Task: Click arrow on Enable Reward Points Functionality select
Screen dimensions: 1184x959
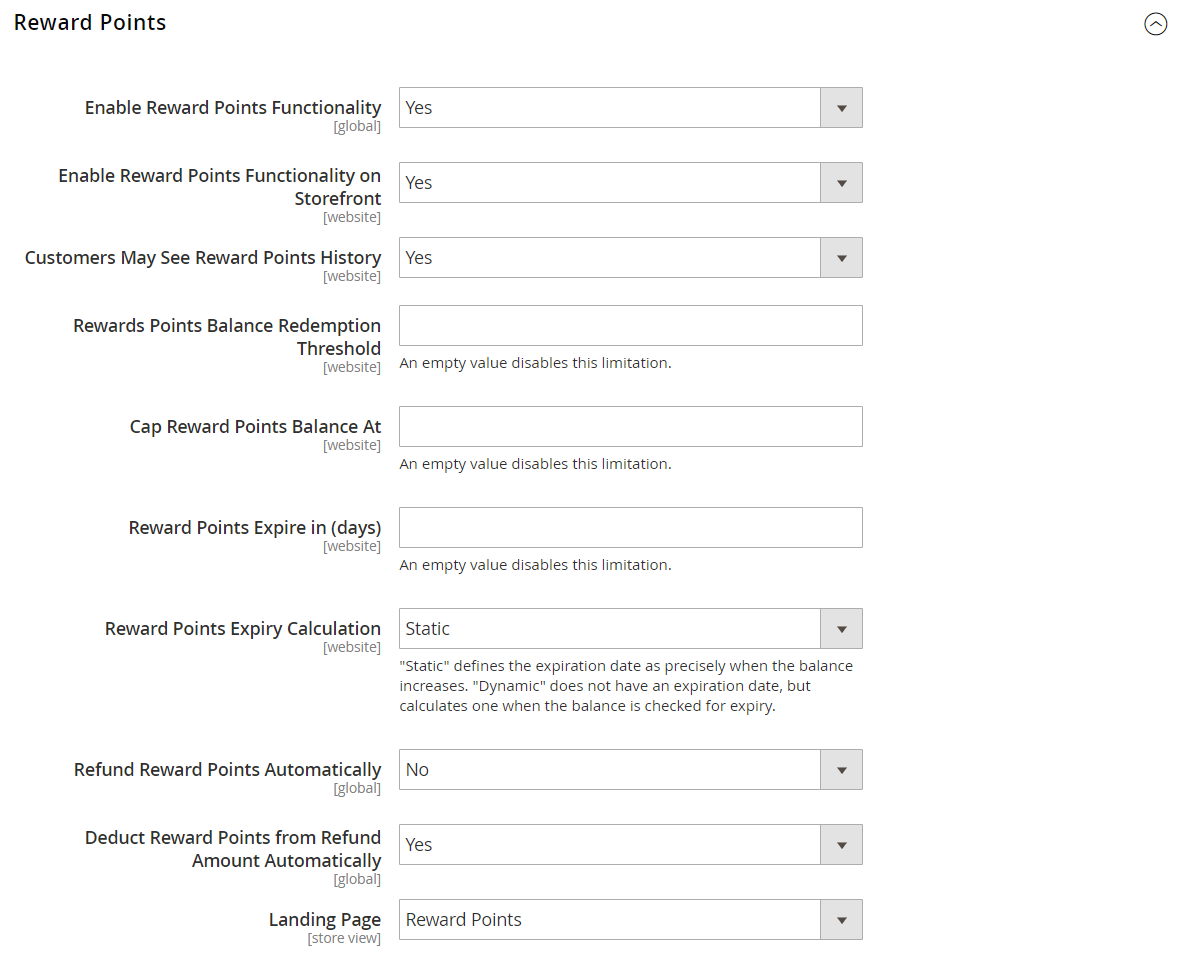Action: (841, 108)
